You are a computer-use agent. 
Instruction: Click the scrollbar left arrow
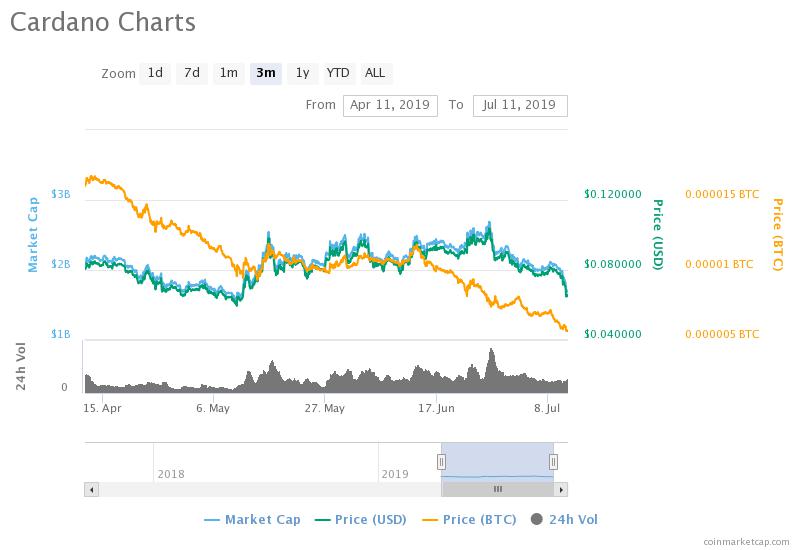click(x=91, y=489)
